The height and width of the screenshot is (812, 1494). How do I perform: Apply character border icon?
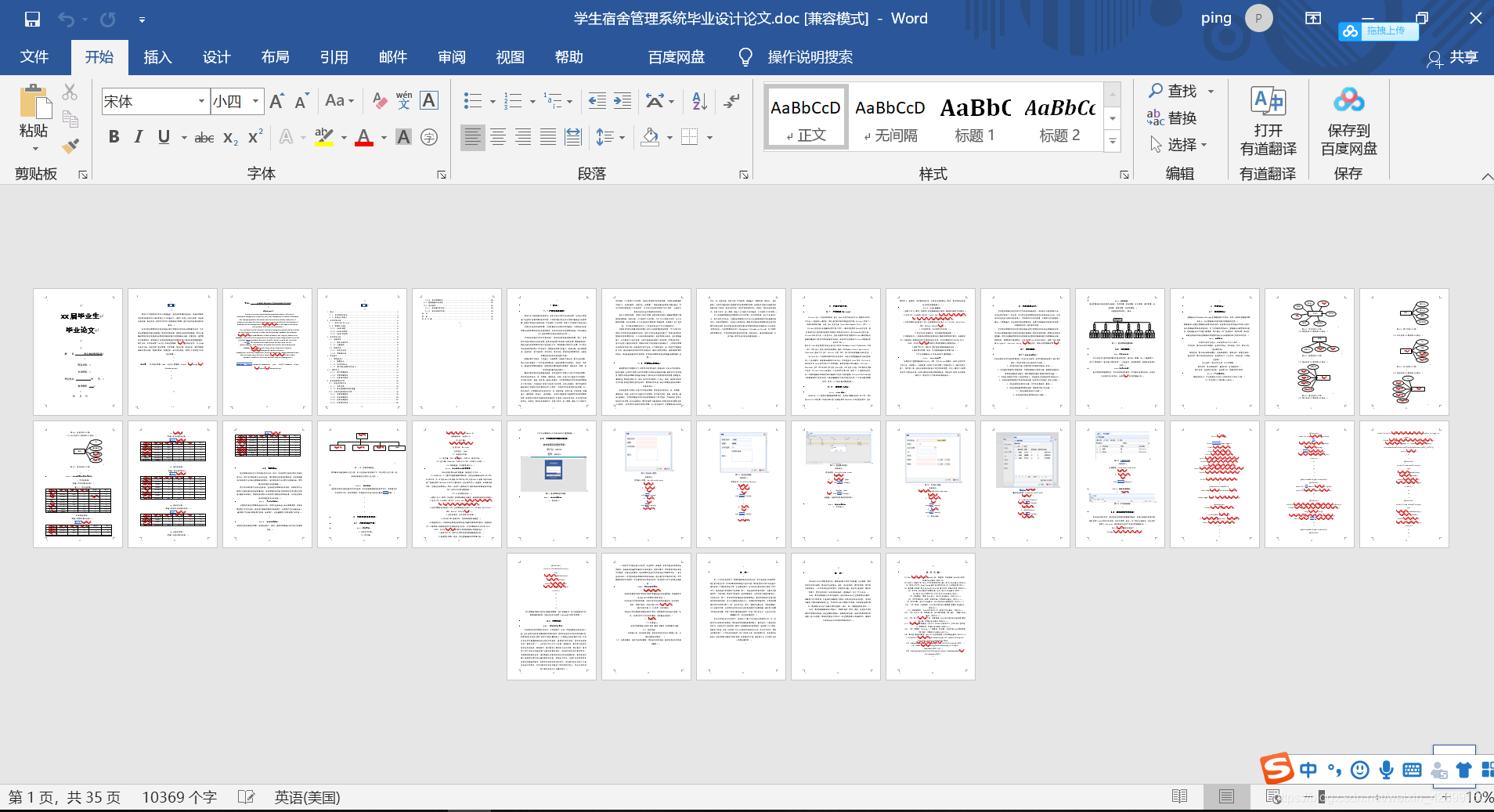pyautogui.click(x=429, y=101)
